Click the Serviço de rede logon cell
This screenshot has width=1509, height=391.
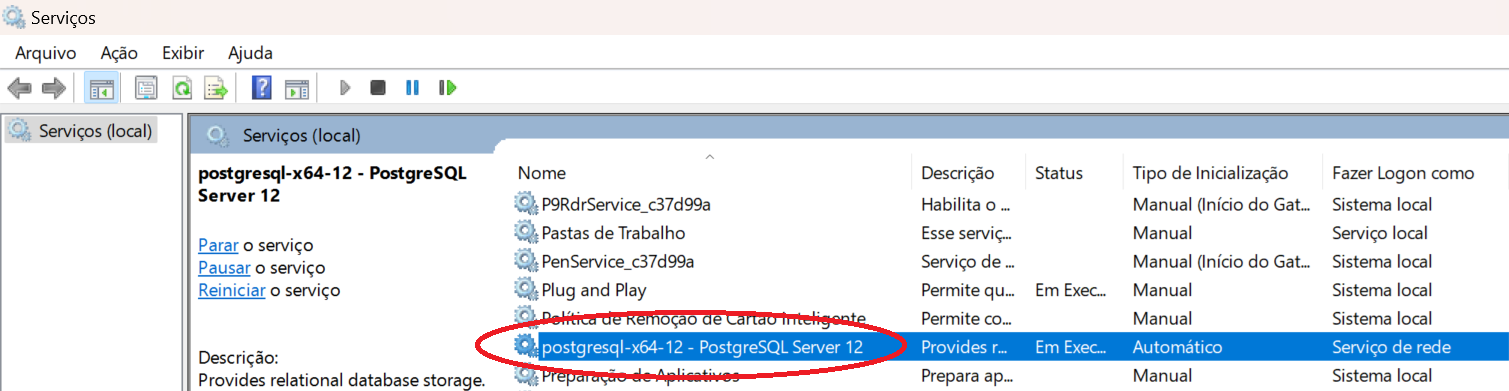pyautogui.click(x=1391, y=347)
